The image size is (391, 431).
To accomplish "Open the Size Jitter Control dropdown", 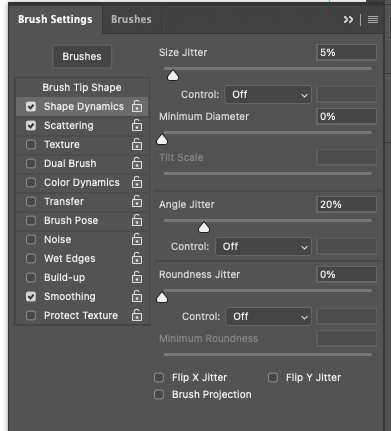I will (268, 95).
